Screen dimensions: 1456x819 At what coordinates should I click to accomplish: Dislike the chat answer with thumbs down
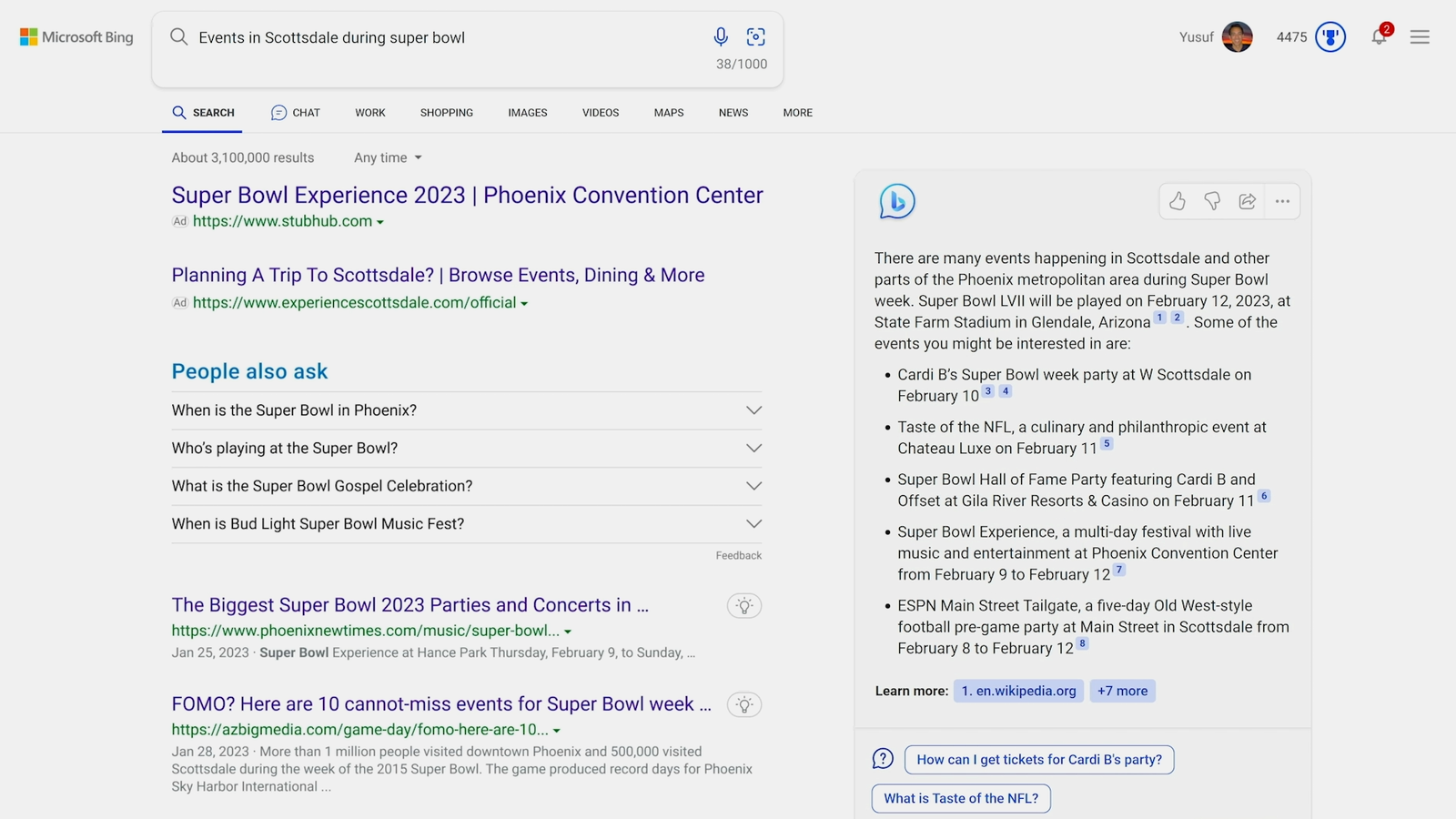point(1212,201)
